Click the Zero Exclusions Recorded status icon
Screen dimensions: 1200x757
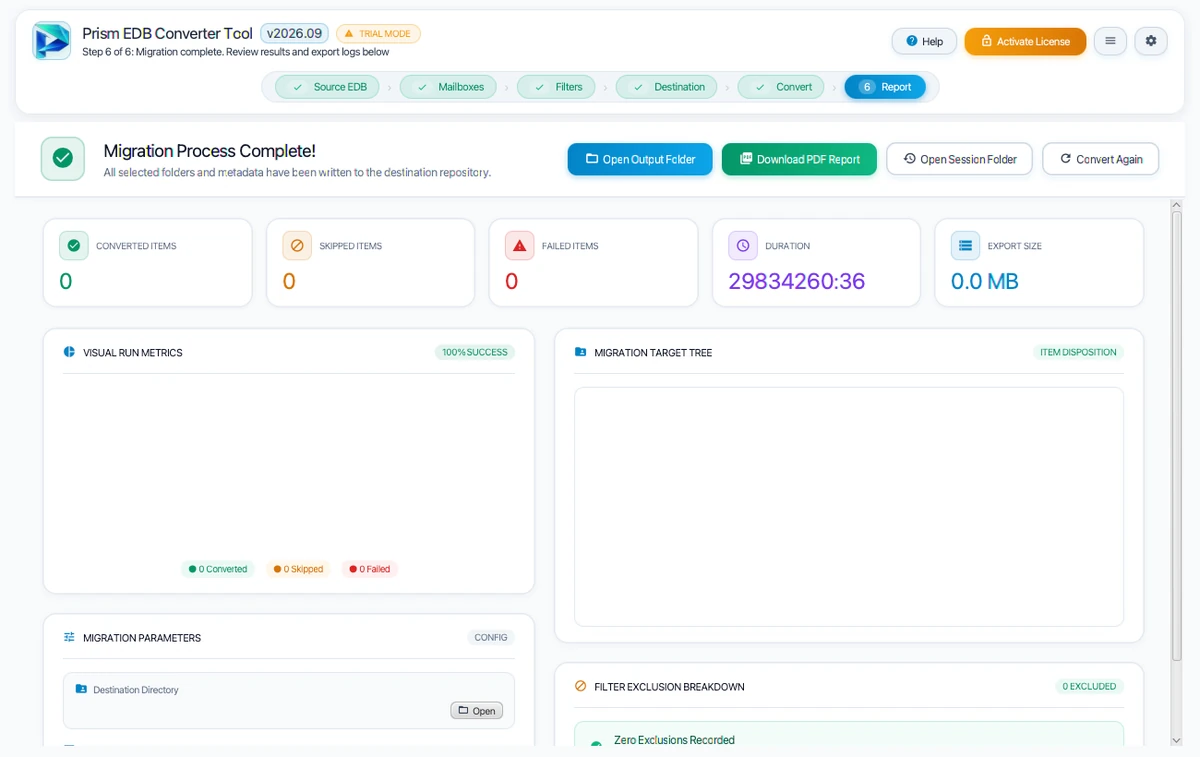[596, 744]
